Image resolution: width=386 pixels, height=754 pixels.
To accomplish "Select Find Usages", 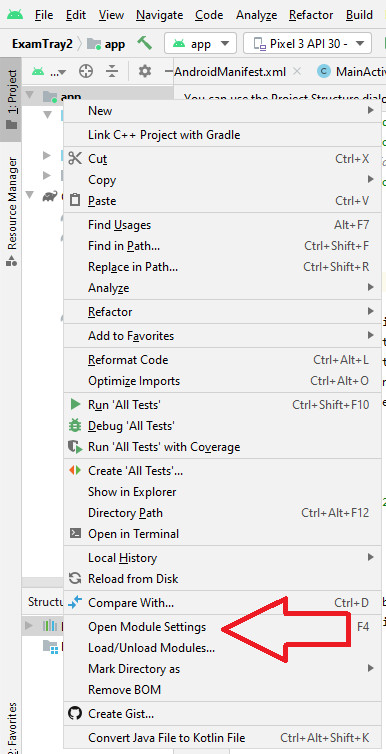I will point(223,225).
